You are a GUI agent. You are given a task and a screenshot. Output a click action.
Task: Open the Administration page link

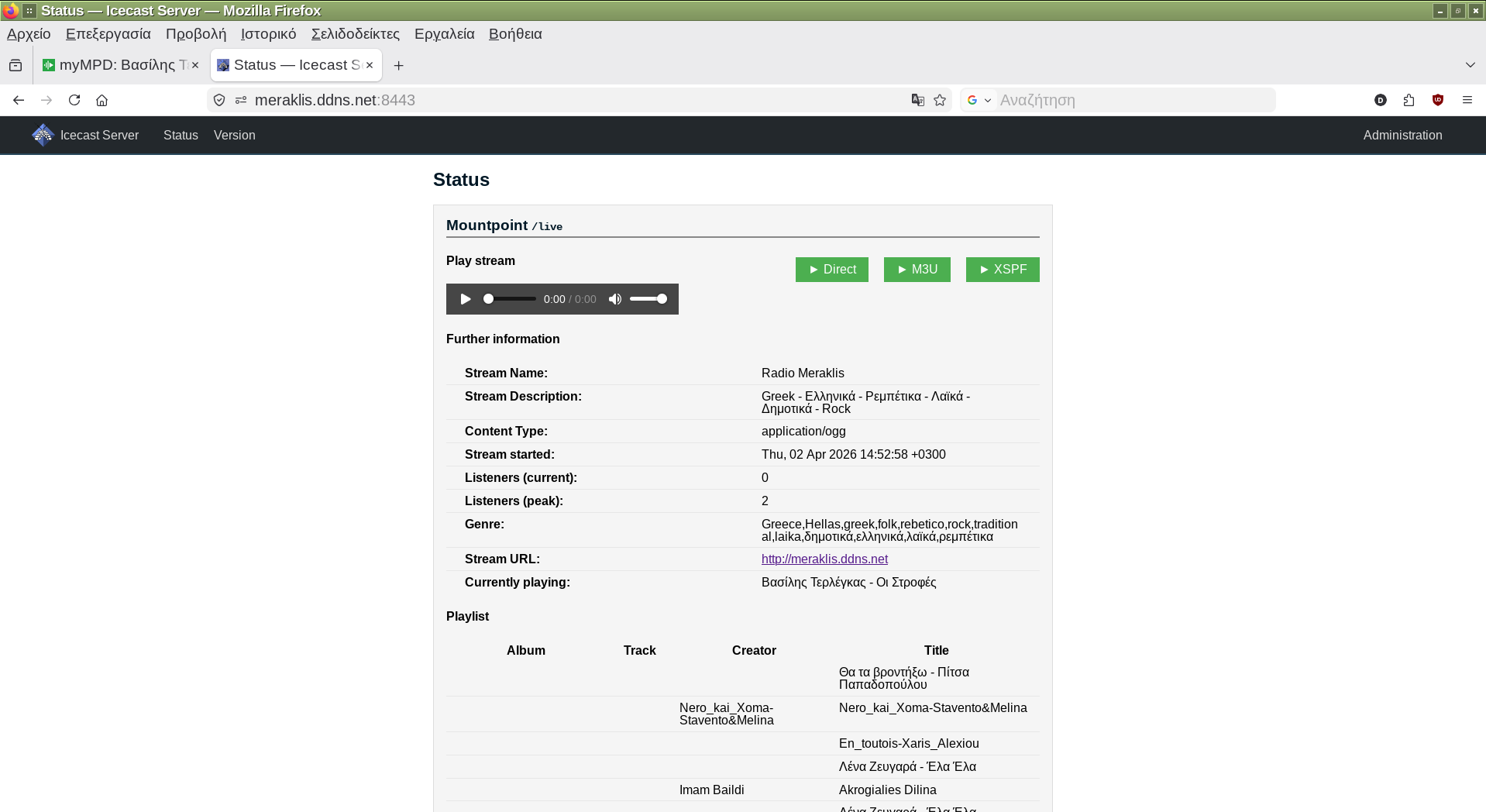pyautogui.click(x=1402, y=135)
